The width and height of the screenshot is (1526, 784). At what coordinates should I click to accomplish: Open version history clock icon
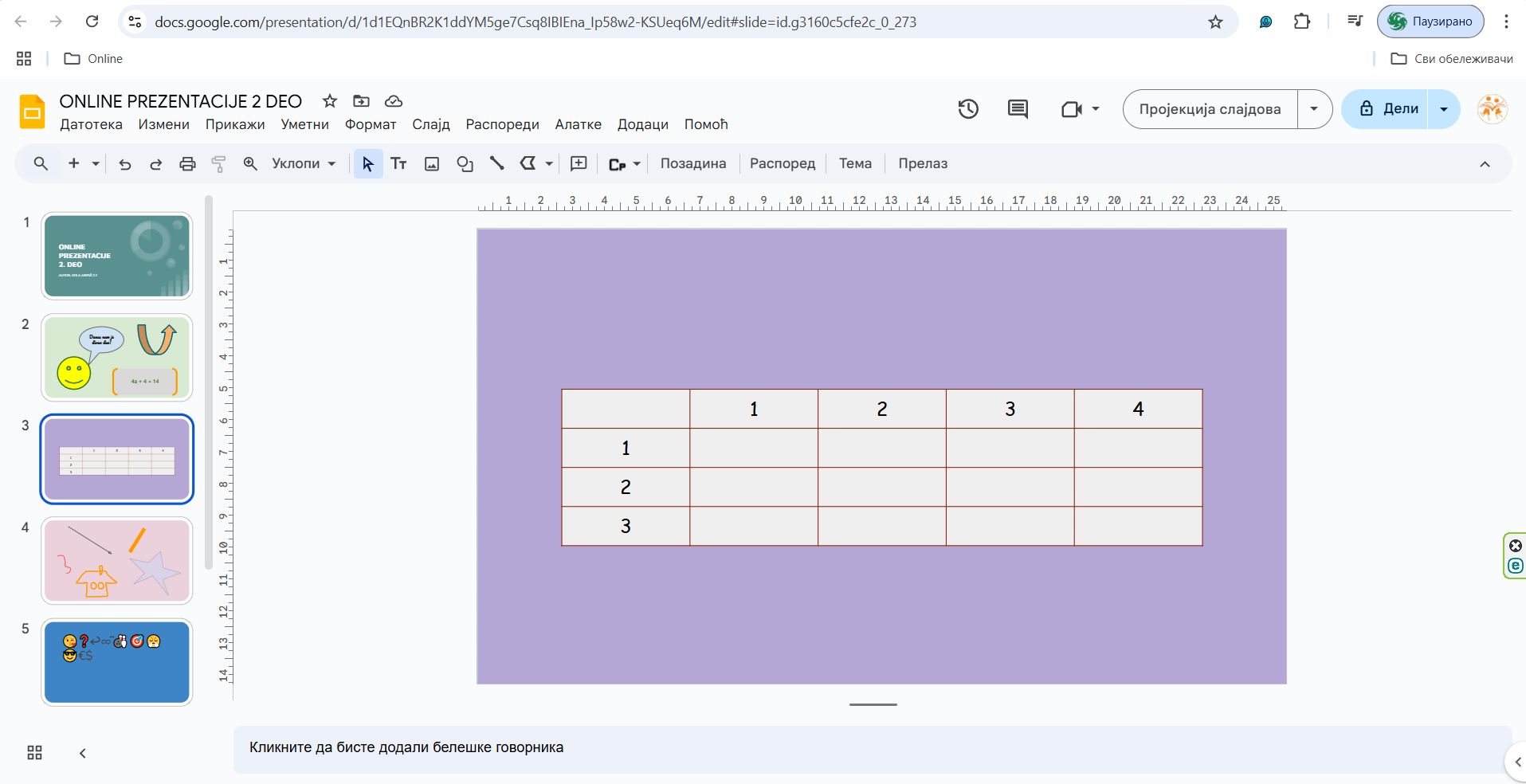point(968,109)
